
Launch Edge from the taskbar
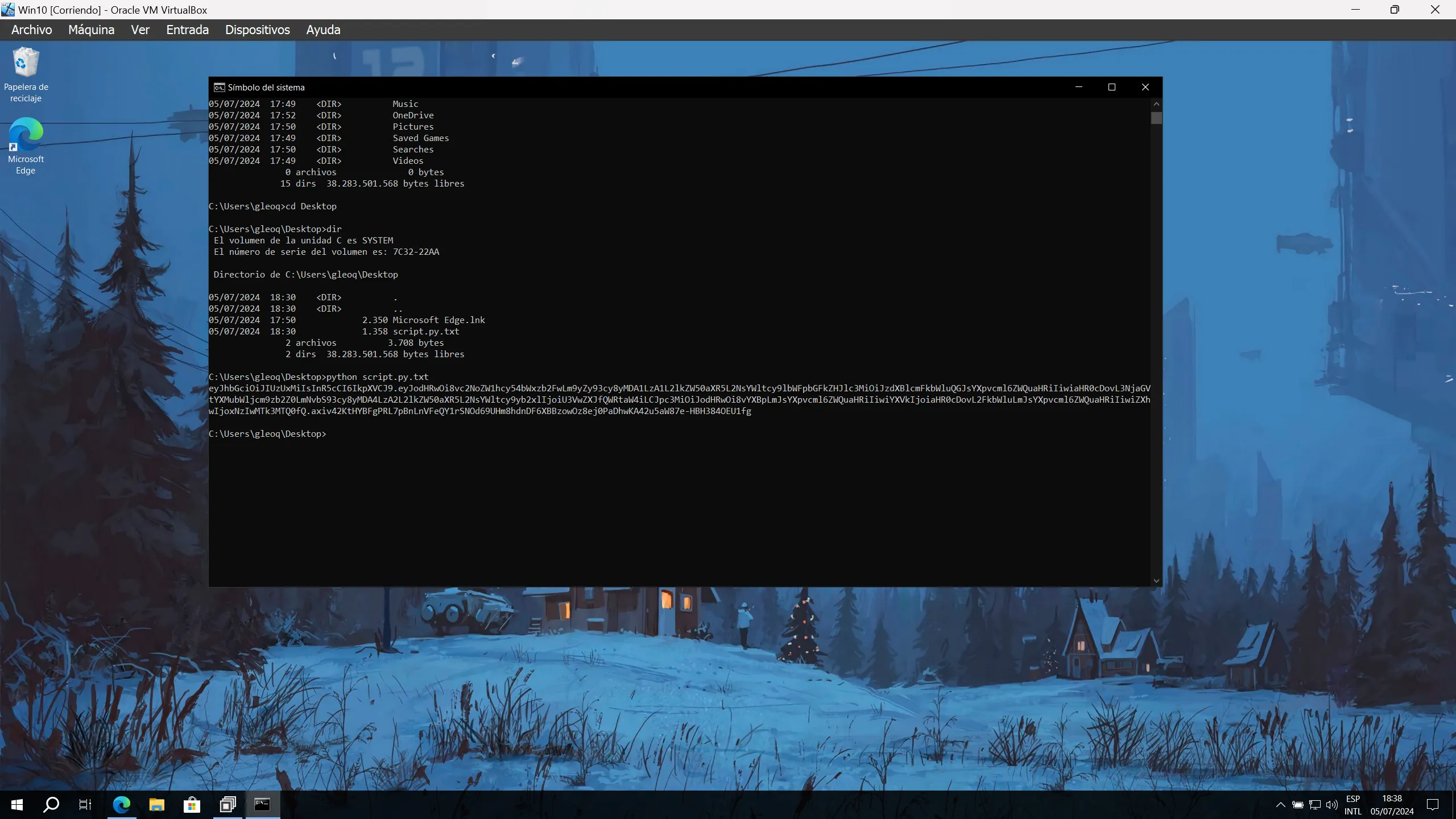click(x=121, y=805)
